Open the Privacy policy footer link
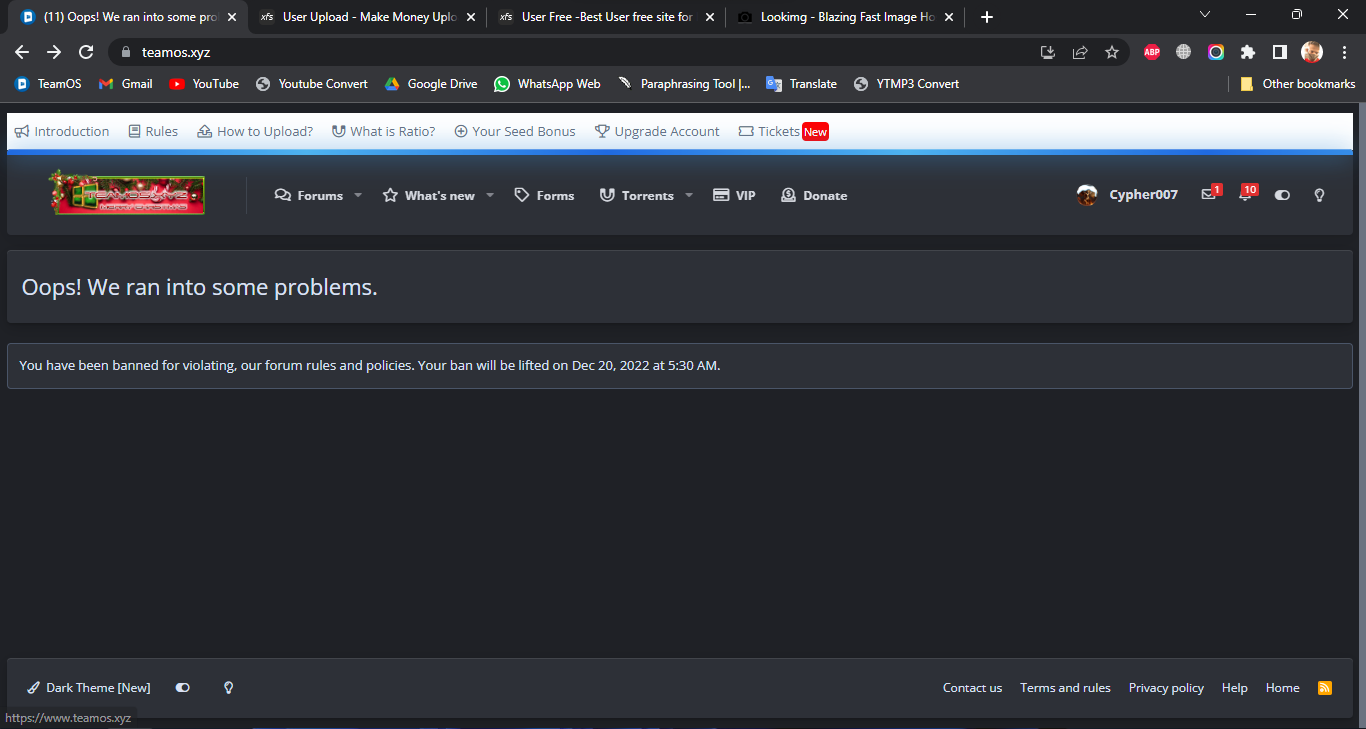The image size is (1366, 729). [x=1166, y=688]
